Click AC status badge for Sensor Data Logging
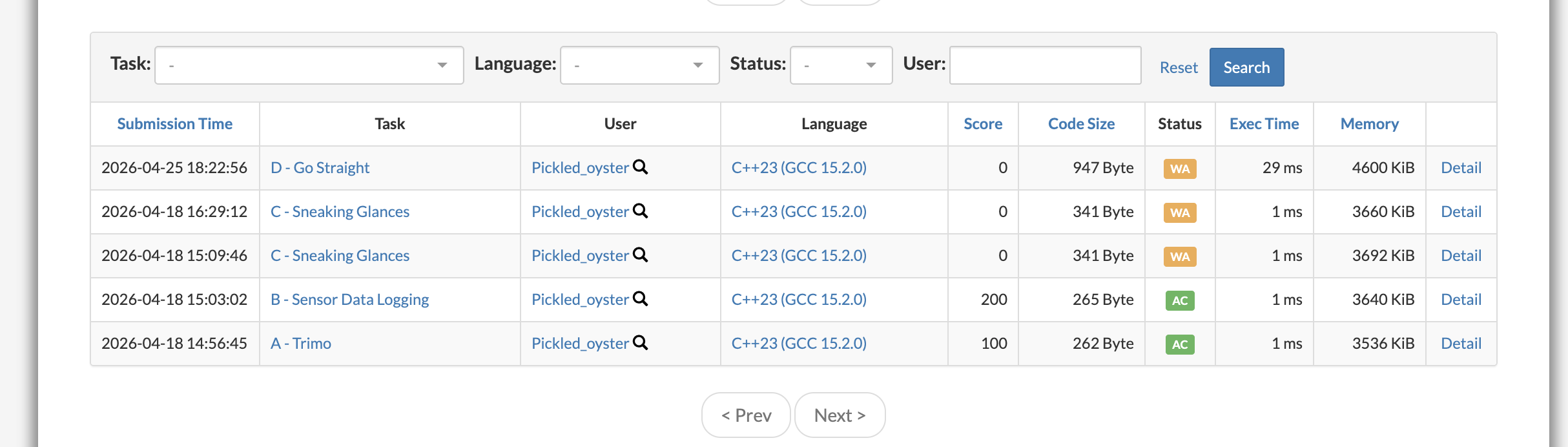This screenshot has width=1568, height=447. click(1179, 300)
